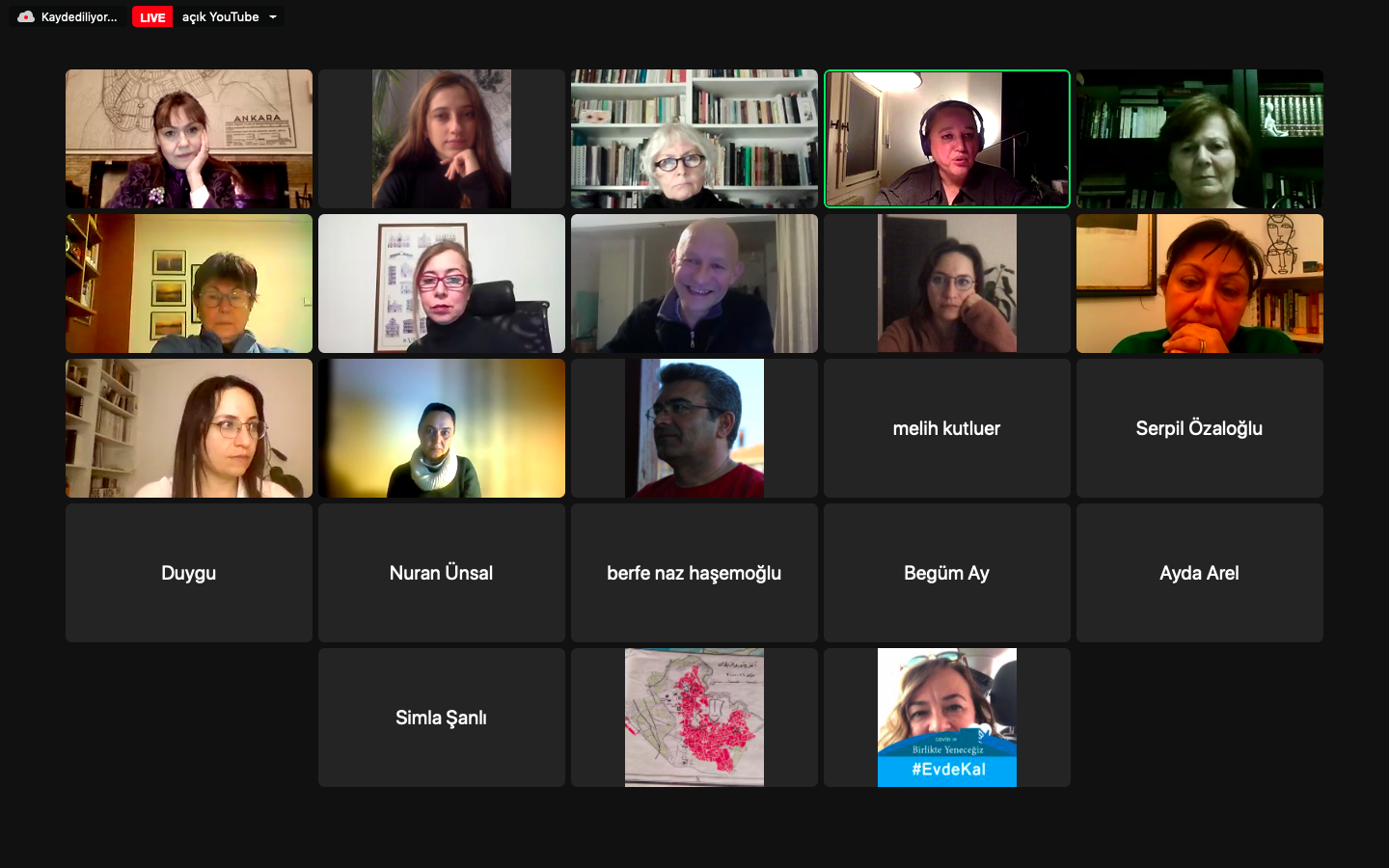Select the Simla Şanlı participant tile
This screenshot has width=1389, height=868.
pos(442,718)
